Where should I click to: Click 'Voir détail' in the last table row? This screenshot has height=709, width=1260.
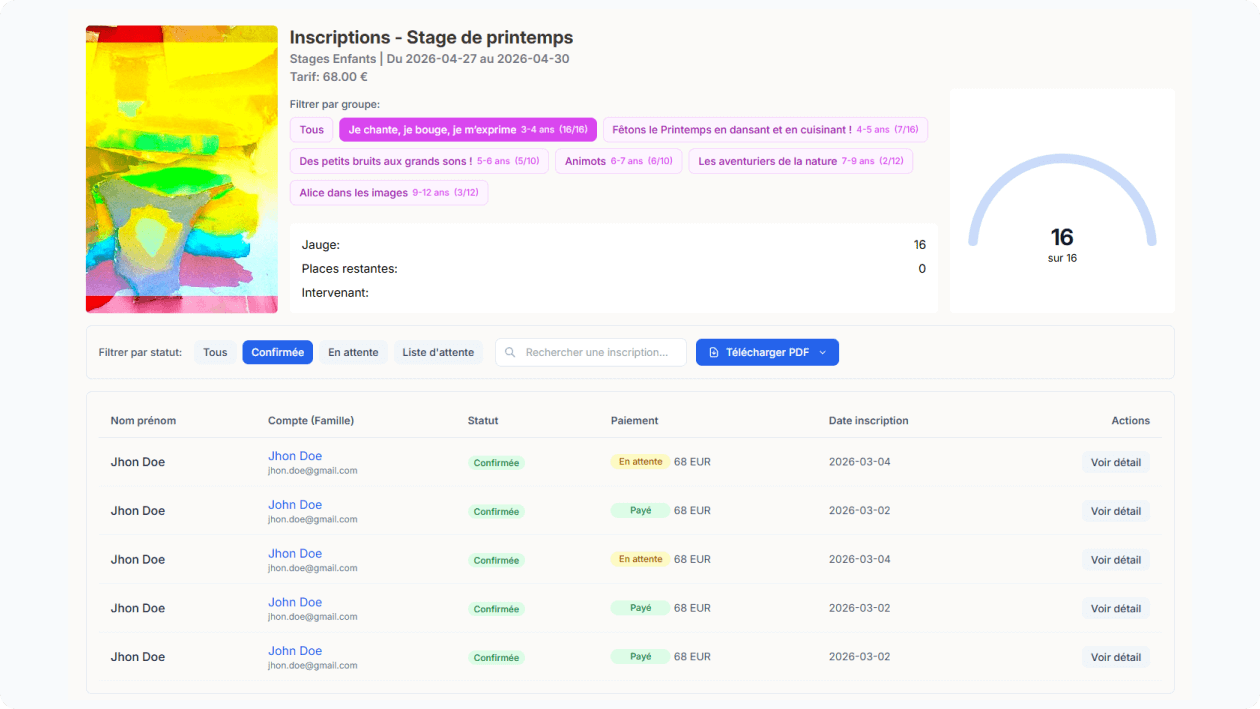pos(1115,657)
